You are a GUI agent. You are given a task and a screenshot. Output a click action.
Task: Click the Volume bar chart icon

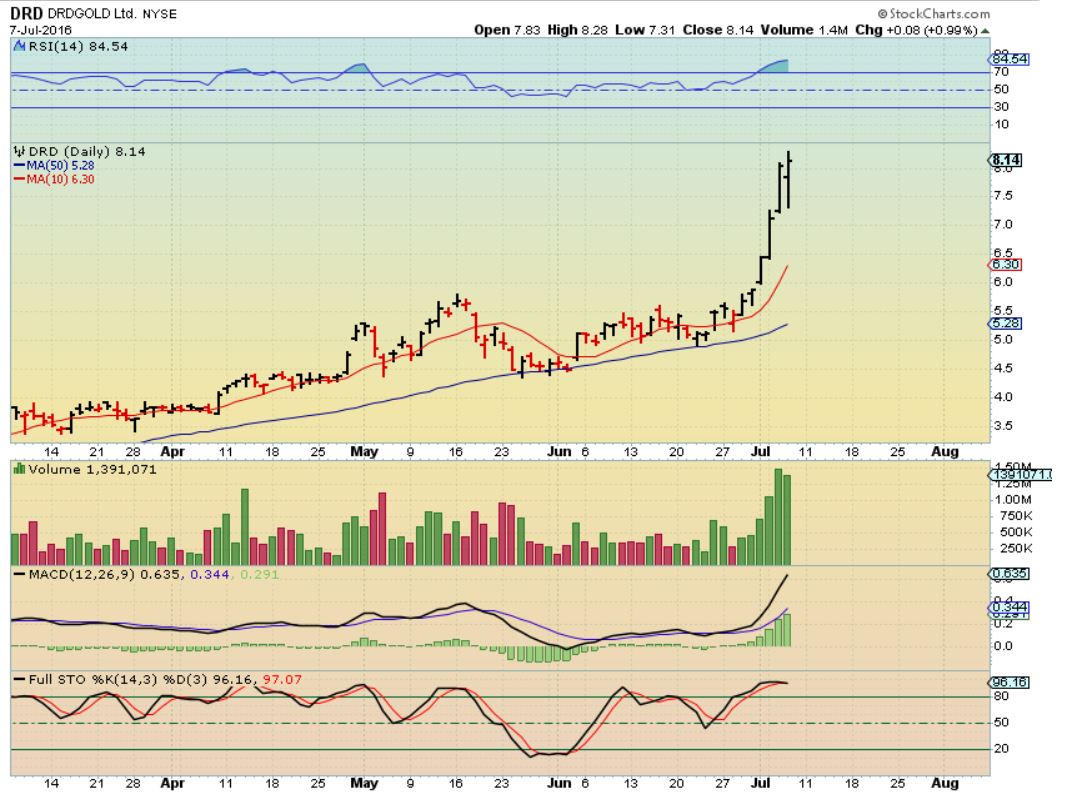20,469
